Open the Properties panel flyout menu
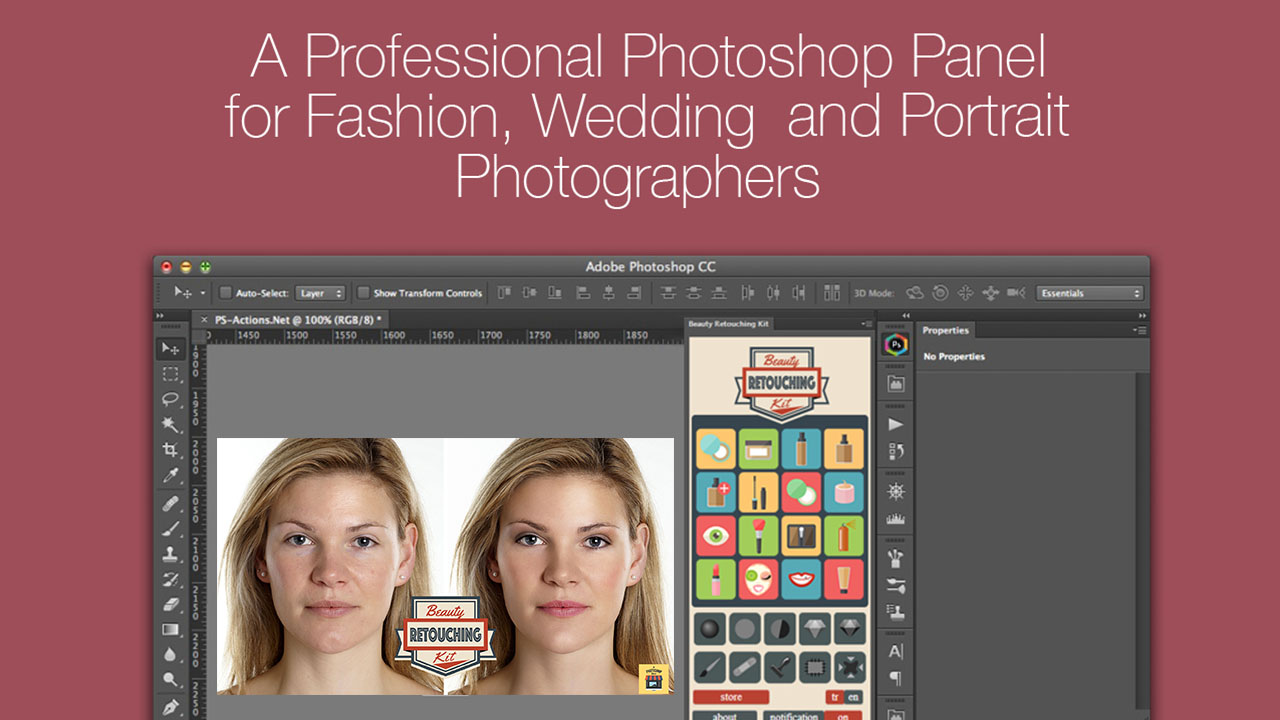This screenshot has height=720, width=1280. point(1139,330)
